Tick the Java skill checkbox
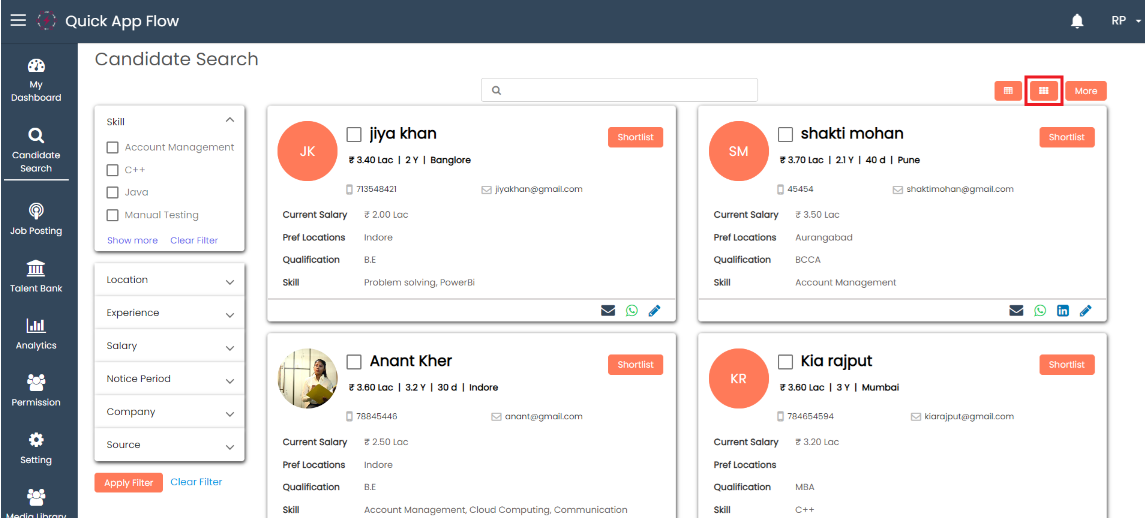Viewport: 1145px width, 518px height. click(113, 193)
